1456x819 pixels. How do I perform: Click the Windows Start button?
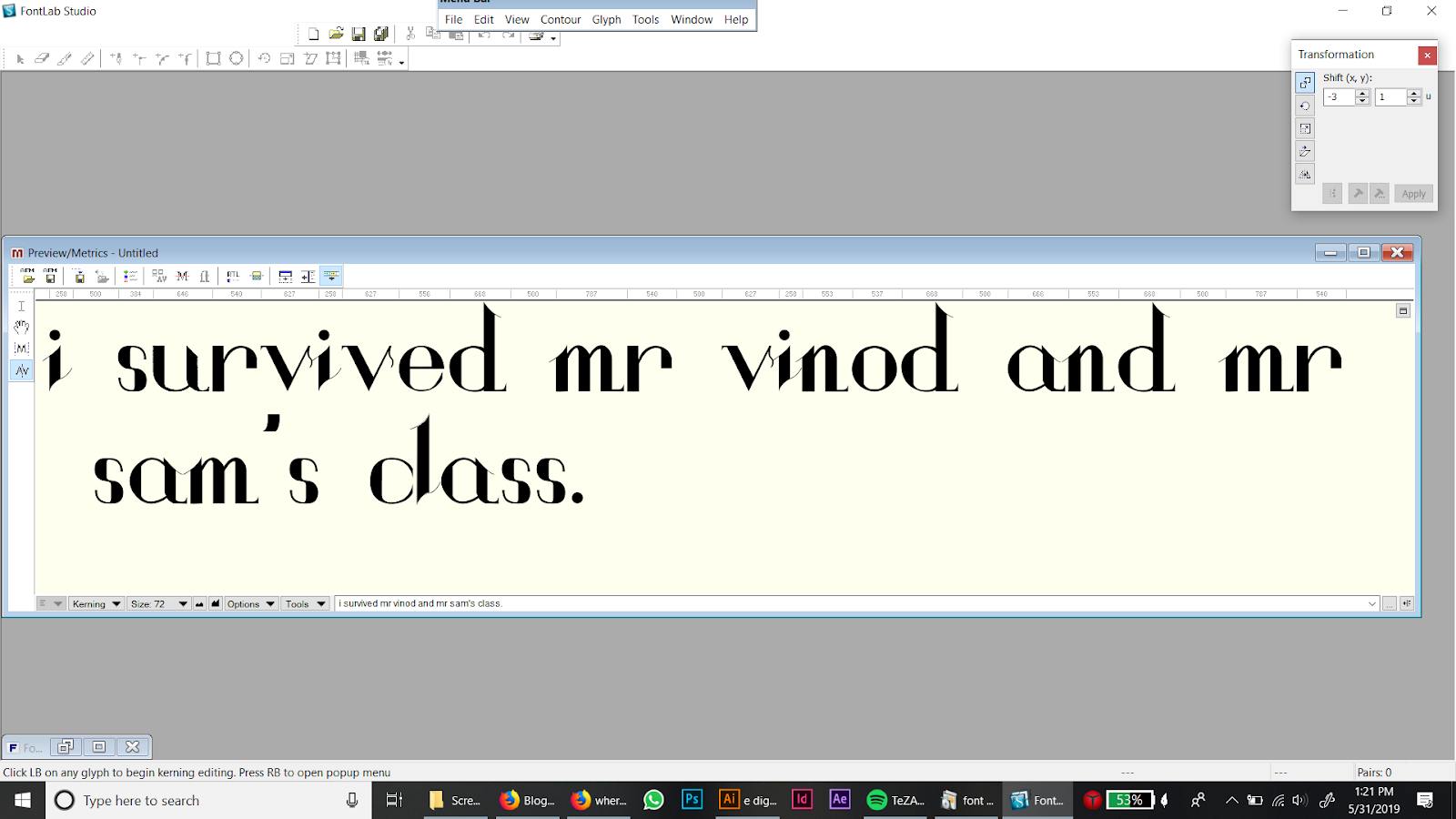pyautogui.click(x=23, y=801)
